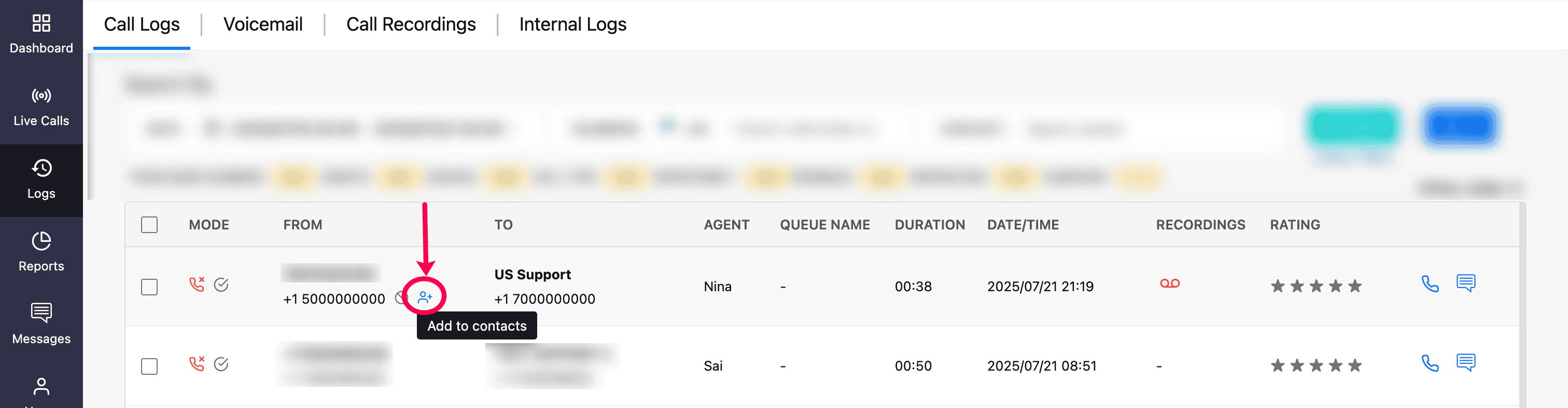Click the US Support contact name
The width and height of the screenshot is (1568, 408).
tap(532, 275)
